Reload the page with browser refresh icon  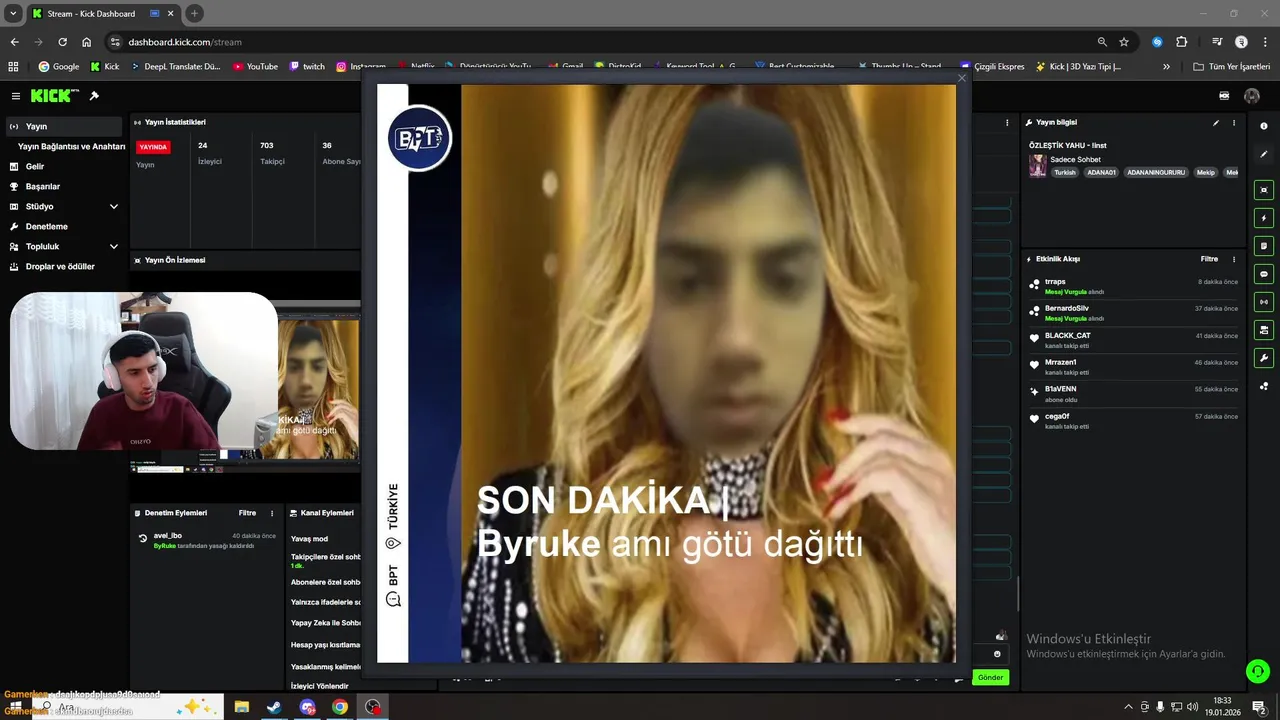[x=62, y=42]
